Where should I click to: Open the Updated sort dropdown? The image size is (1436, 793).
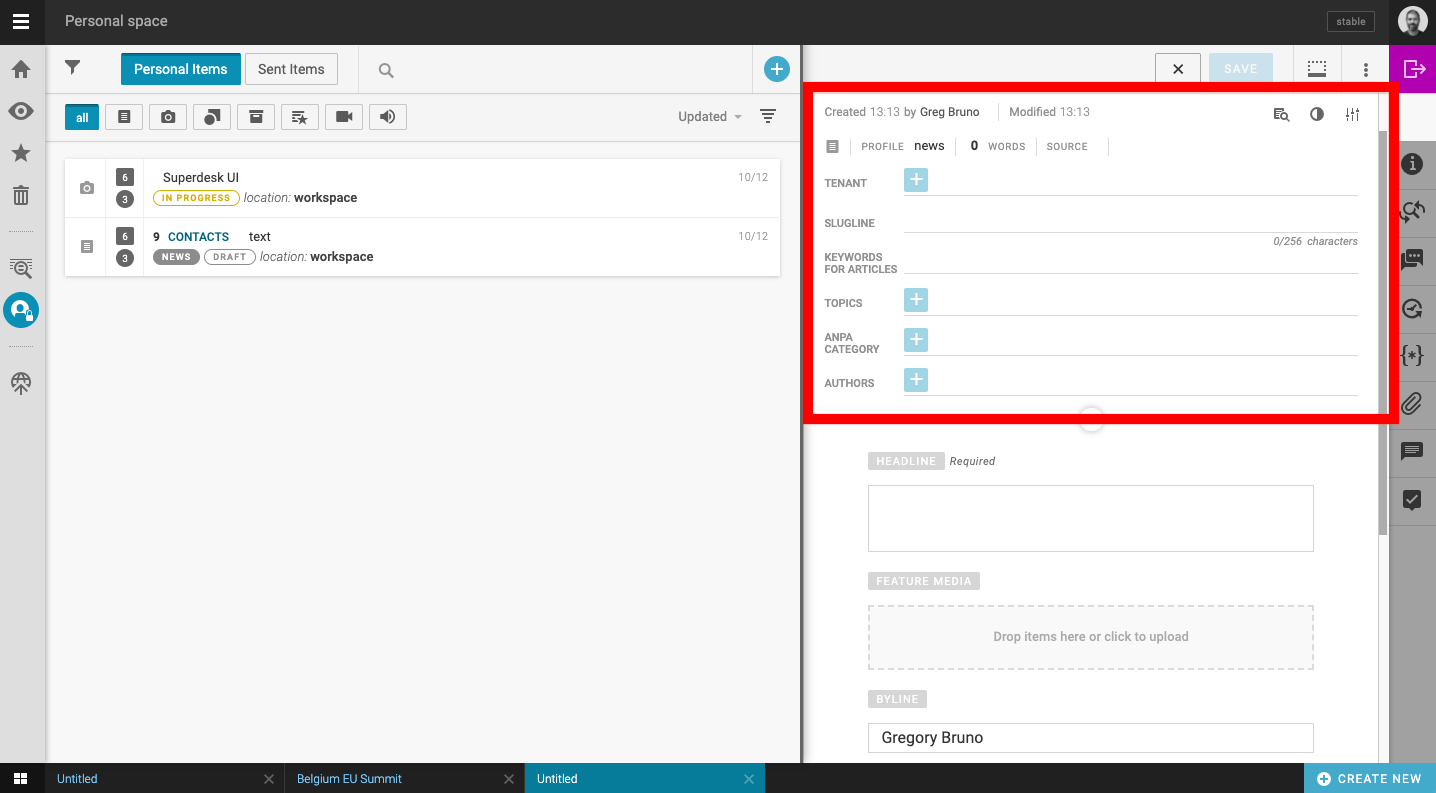click(710, 116)
